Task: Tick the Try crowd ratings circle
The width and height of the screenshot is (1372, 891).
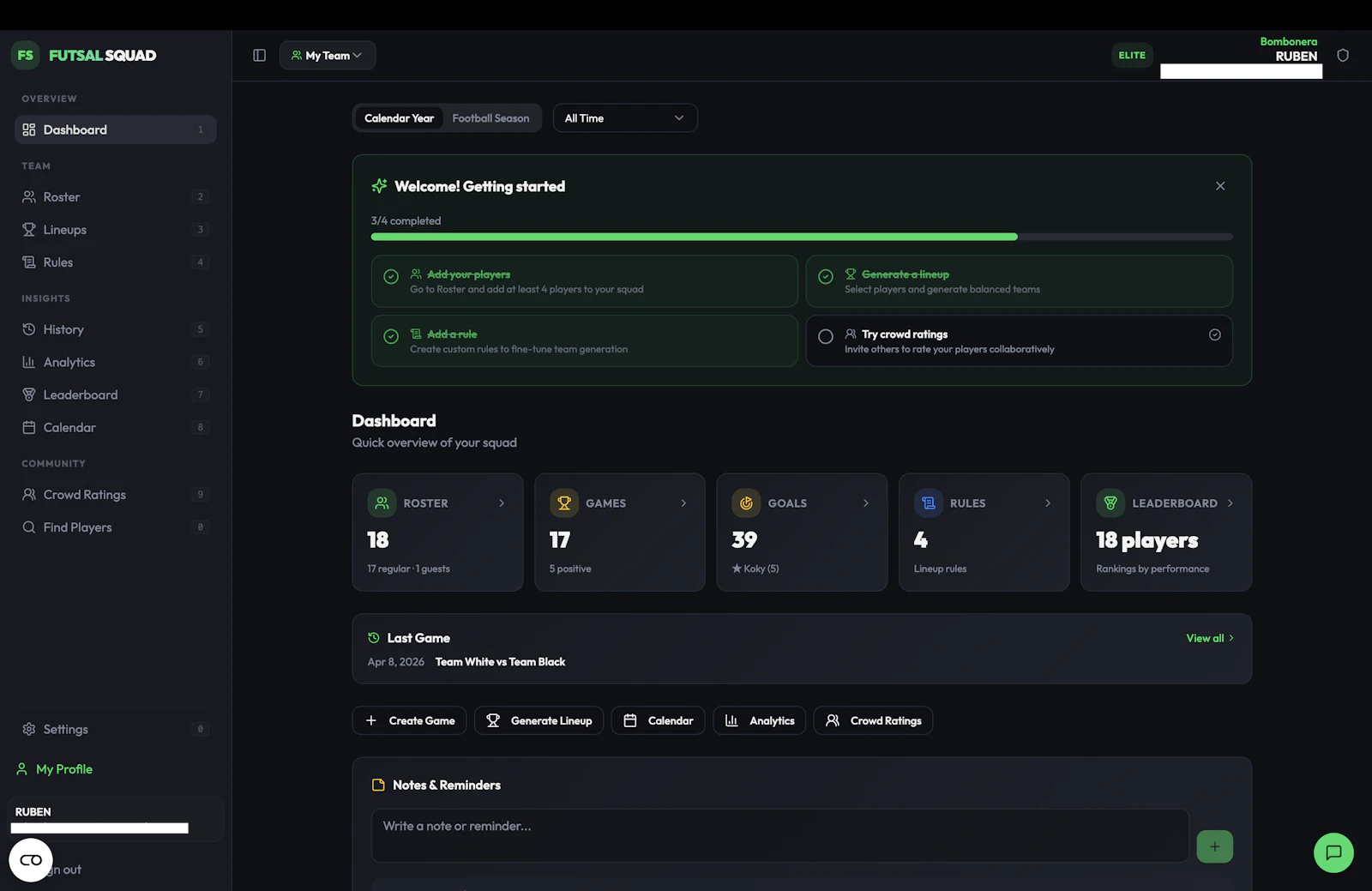Action: 826,337
